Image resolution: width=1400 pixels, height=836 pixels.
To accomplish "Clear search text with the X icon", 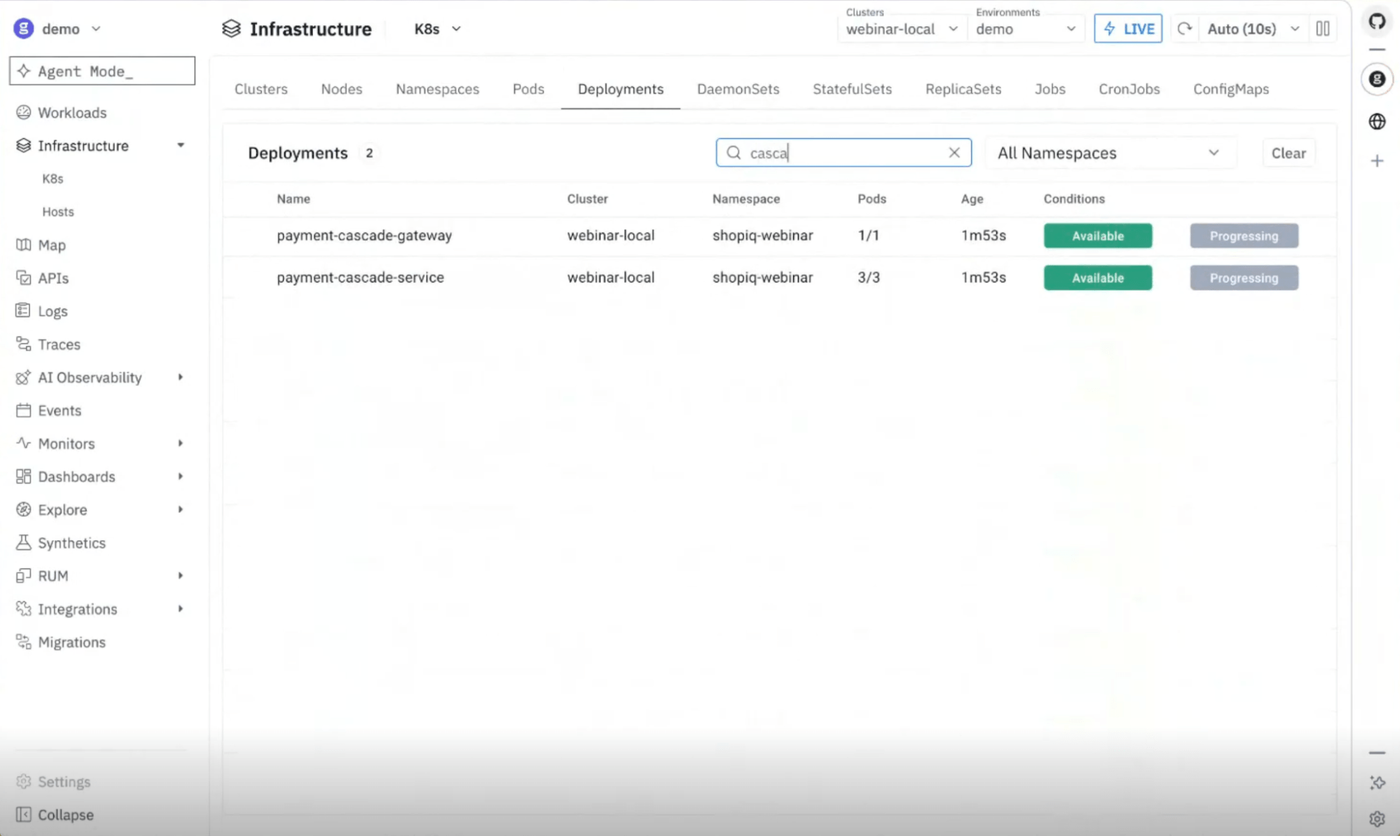I will [954, 153].
